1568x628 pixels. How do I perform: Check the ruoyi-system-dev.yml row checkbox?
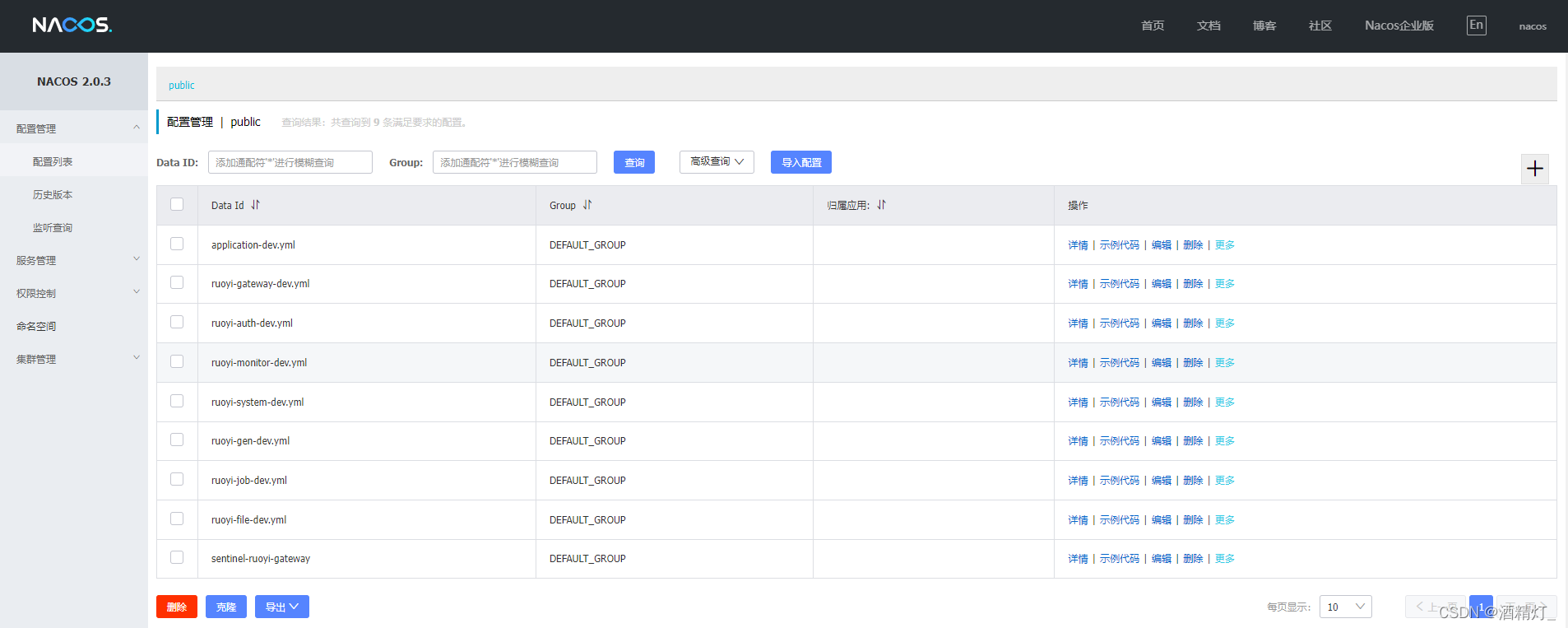pos(177,401)
